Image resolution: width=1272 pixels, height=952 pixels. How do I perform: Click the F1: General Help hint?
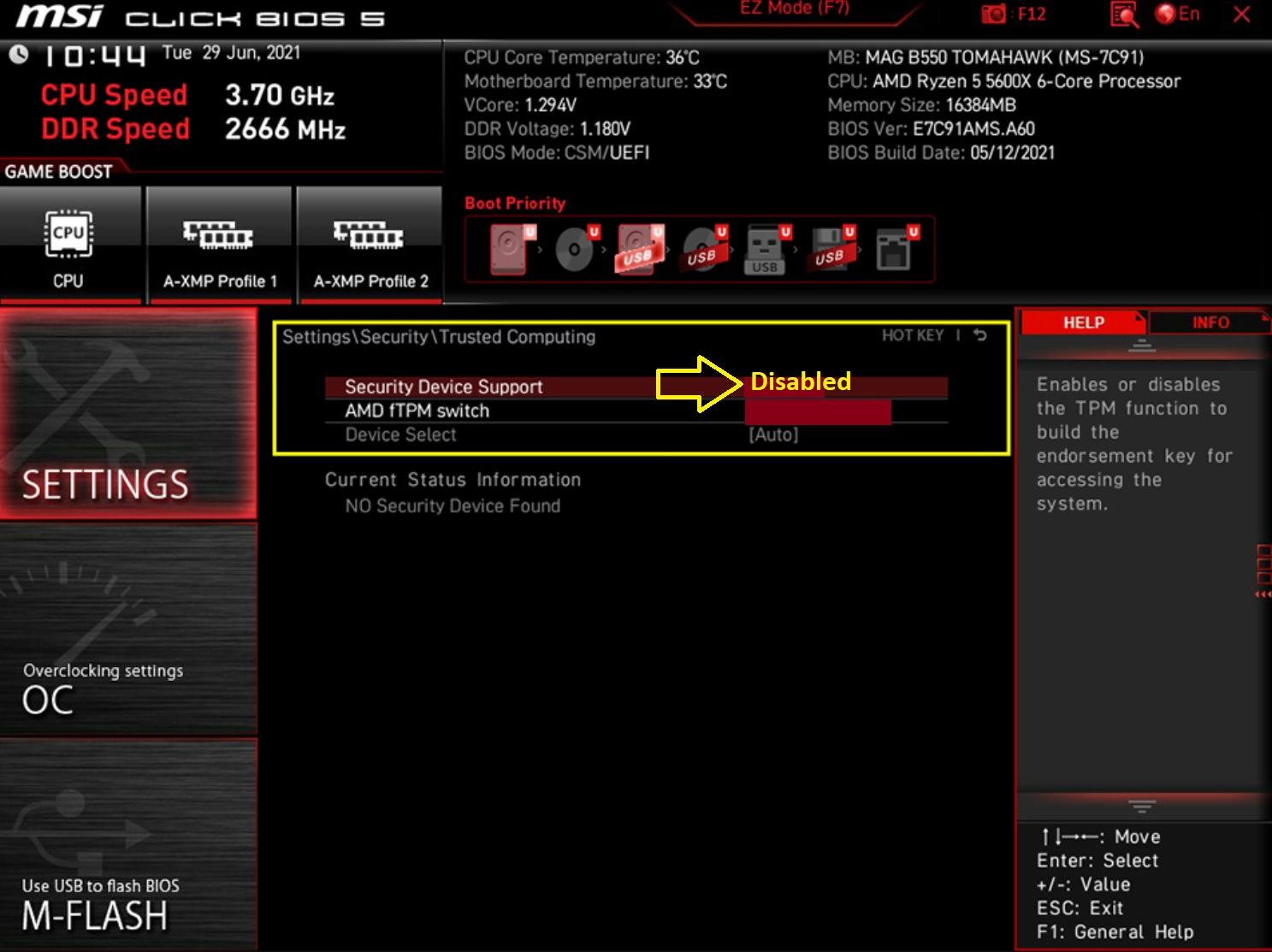point(1115,932)
